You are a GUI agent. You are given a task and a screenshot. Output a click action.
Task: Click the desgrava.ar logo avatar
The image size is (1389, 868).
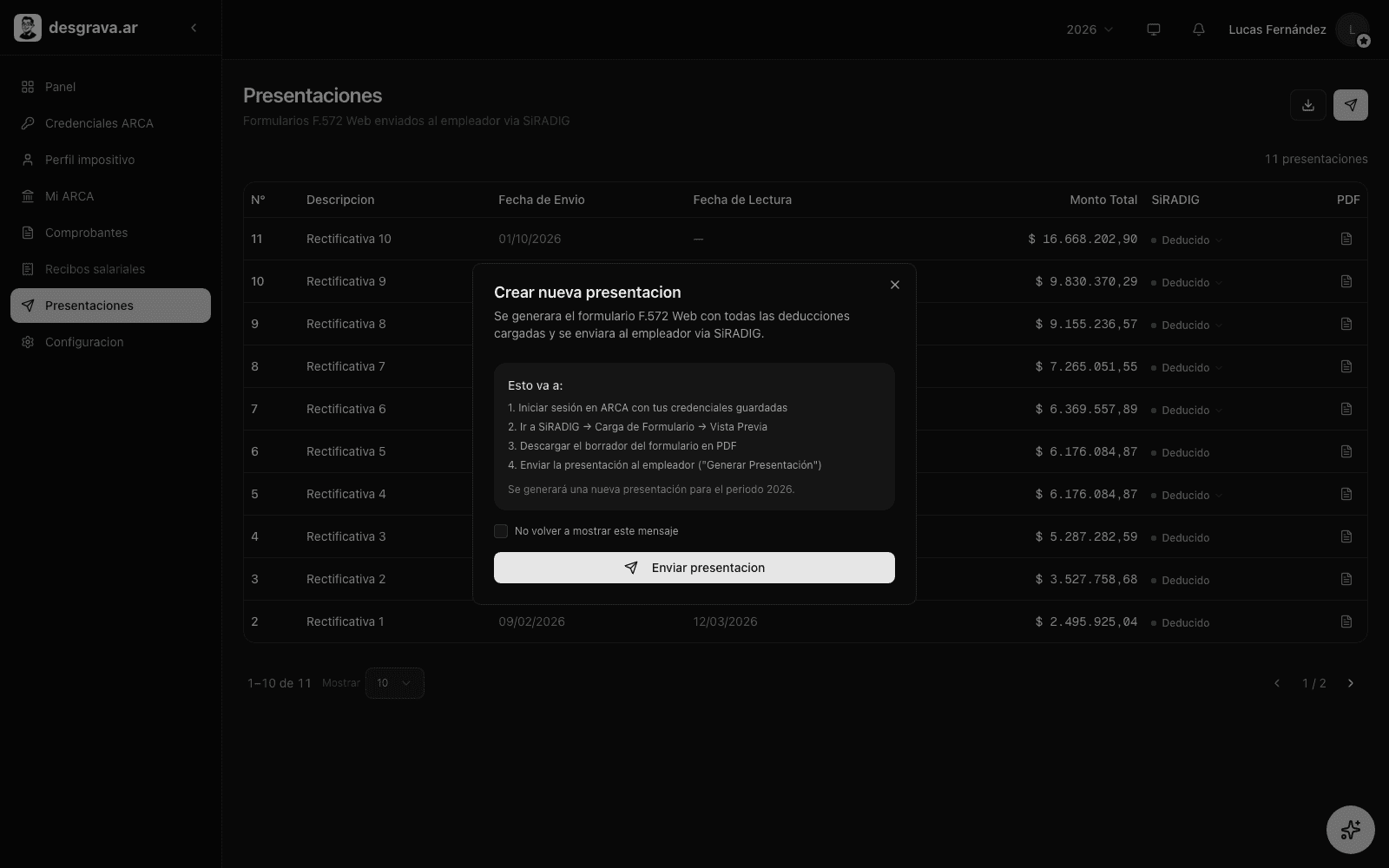tap(28, 28)
